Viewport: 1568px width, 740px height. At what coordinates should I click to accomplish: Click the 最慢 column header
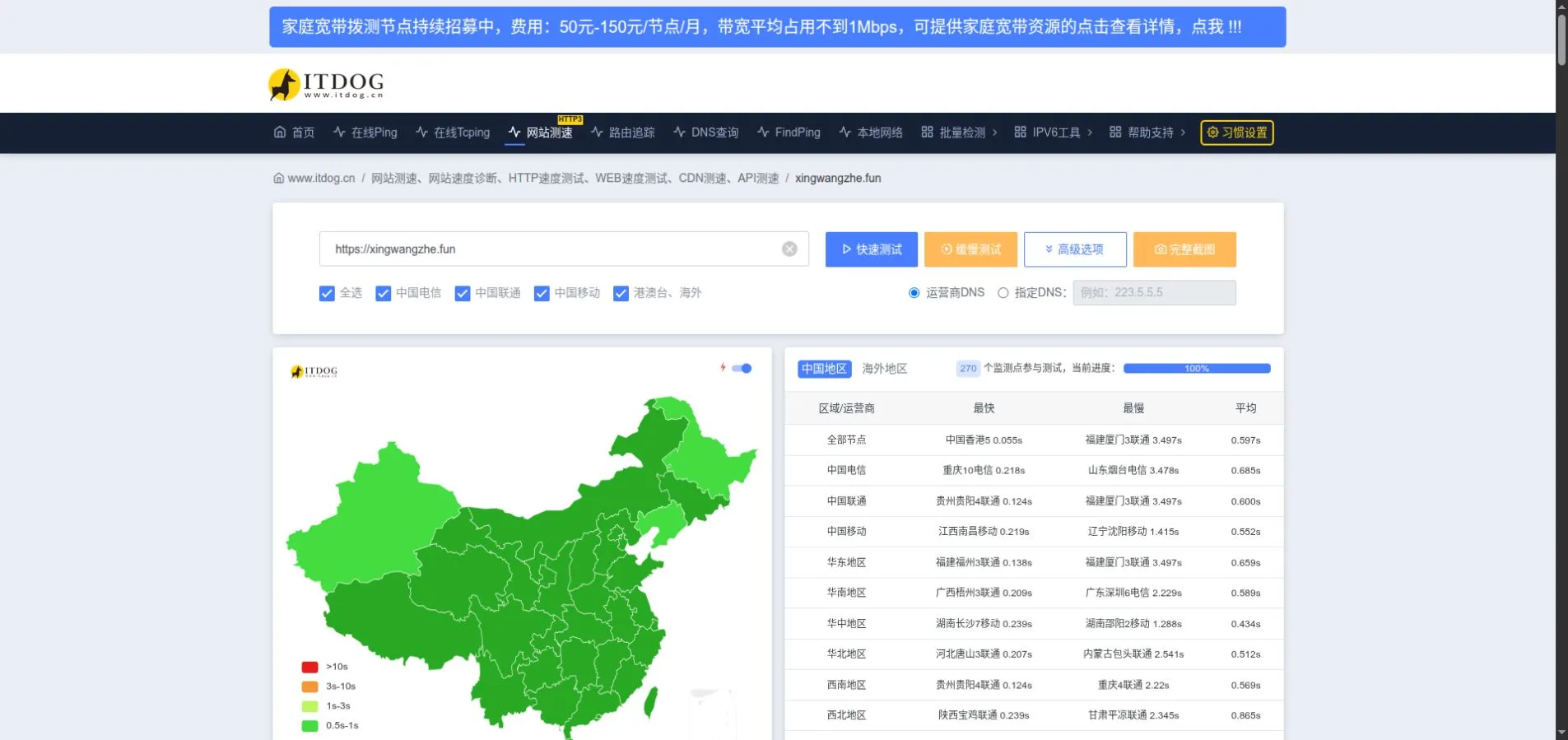(1133, 408)
